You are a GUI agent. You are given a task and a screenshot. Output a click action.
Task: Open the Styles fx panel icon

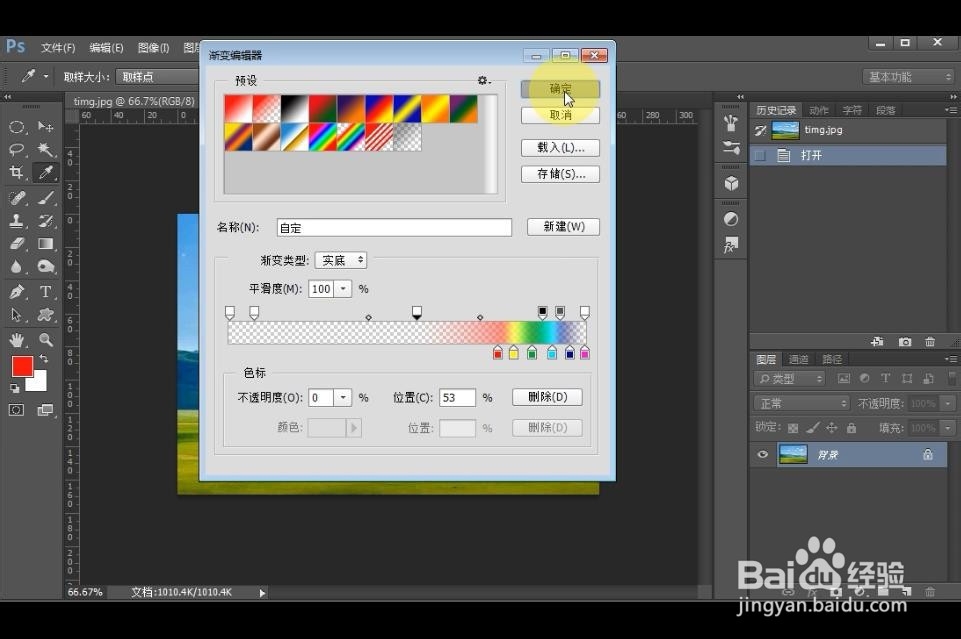click(731, 245)
